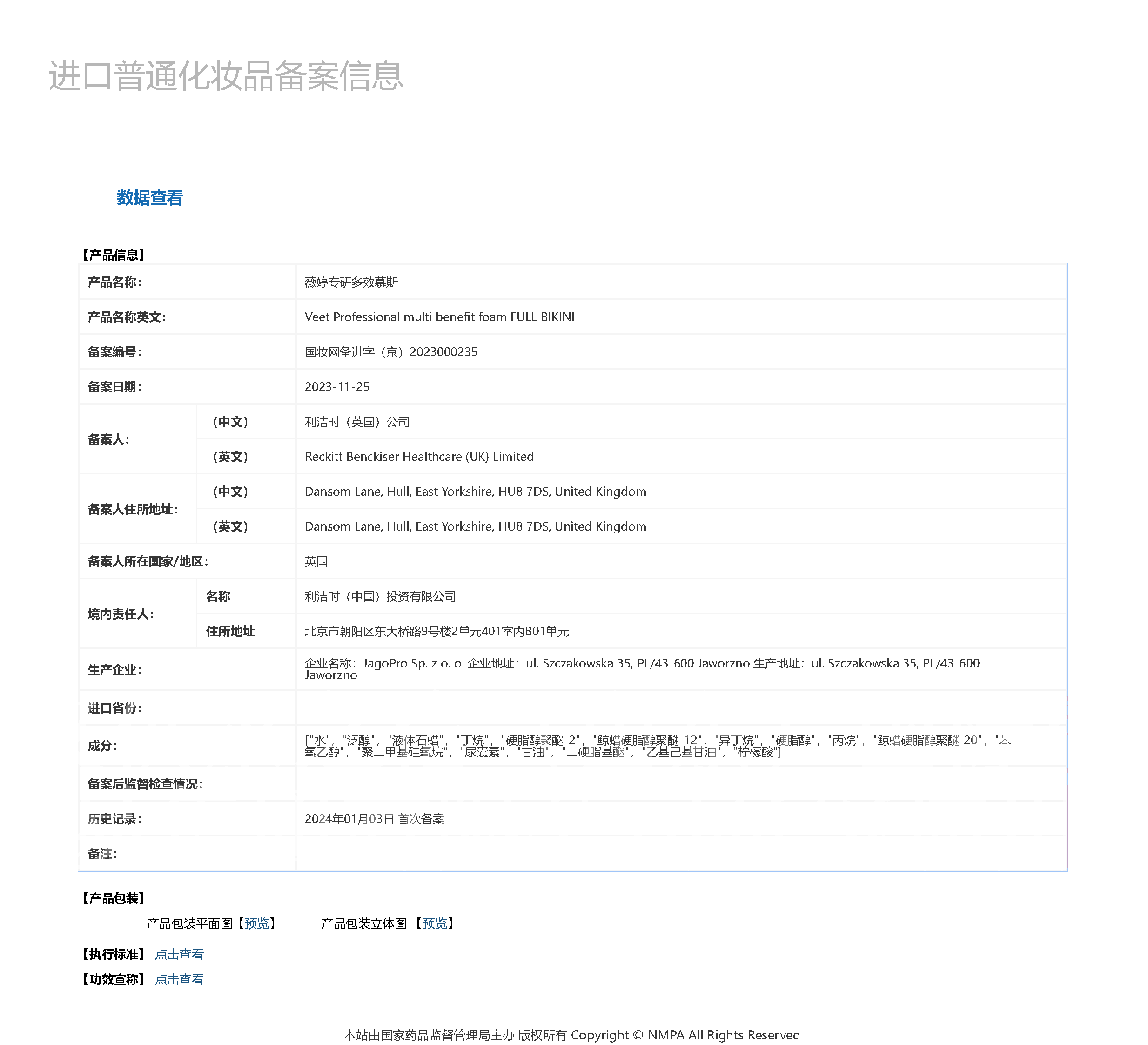Click the product name 薇婷专研多效慕斯
Image resolution: width=1148 pixels, height=1045 pixels.
[x=351, y=283]
